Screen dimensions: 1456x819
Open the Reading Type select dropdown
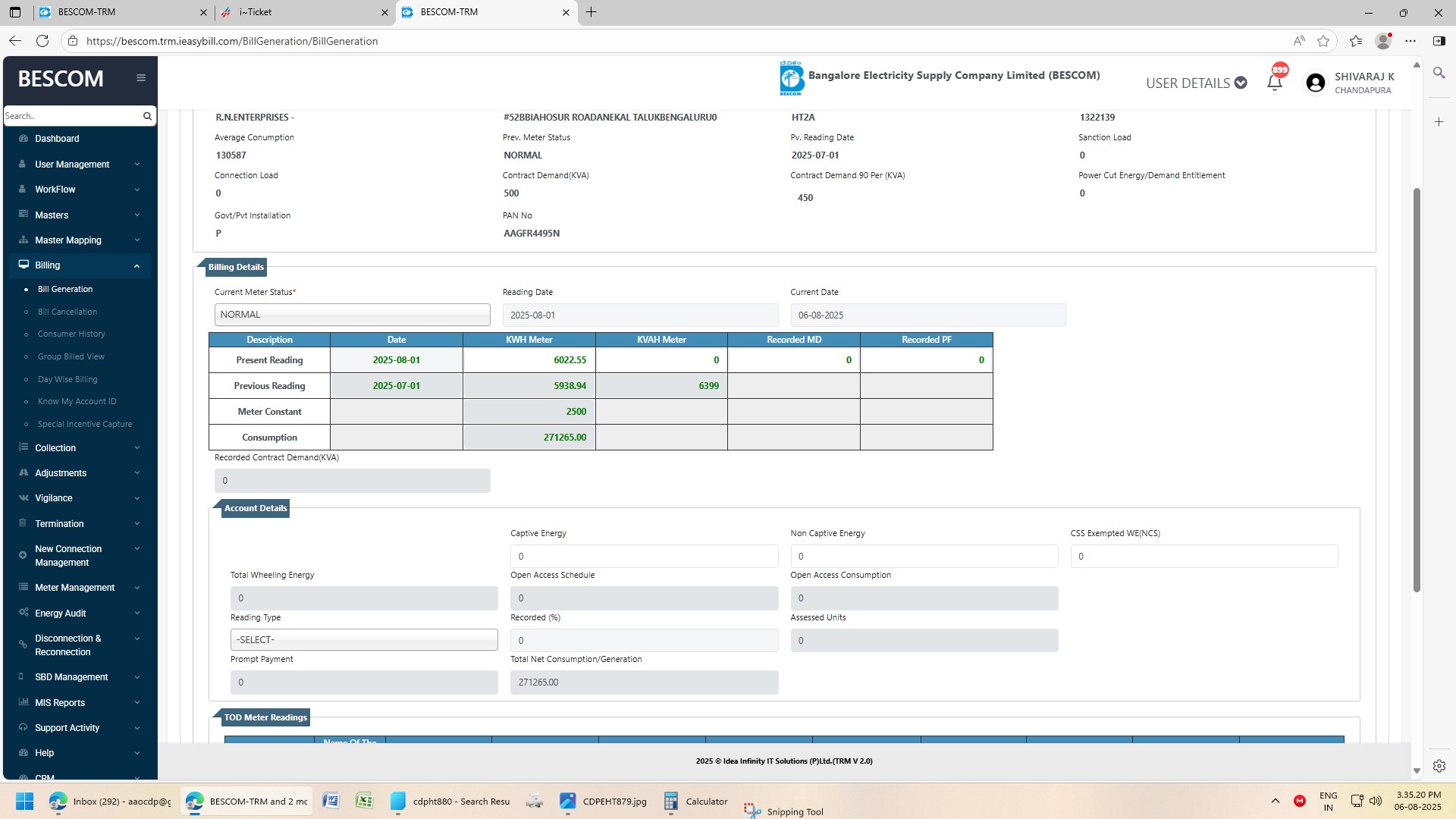[364, 639]
